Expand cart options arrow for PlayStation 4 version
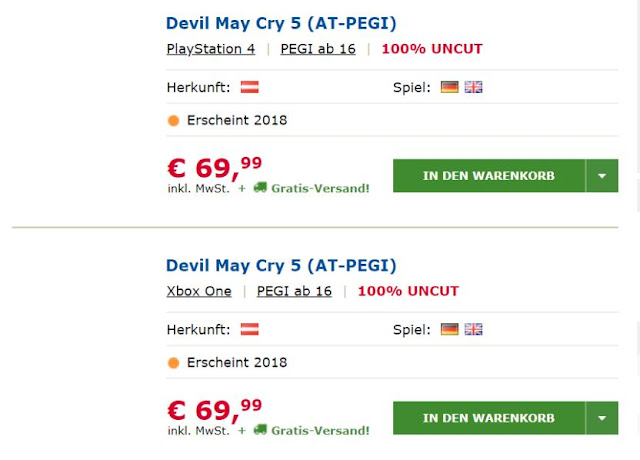The image size is (640, 460). 602,176
